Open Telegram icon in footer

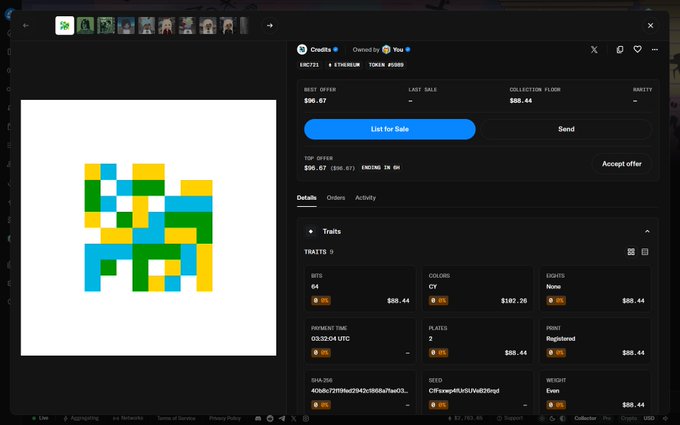tap(282, 418)
